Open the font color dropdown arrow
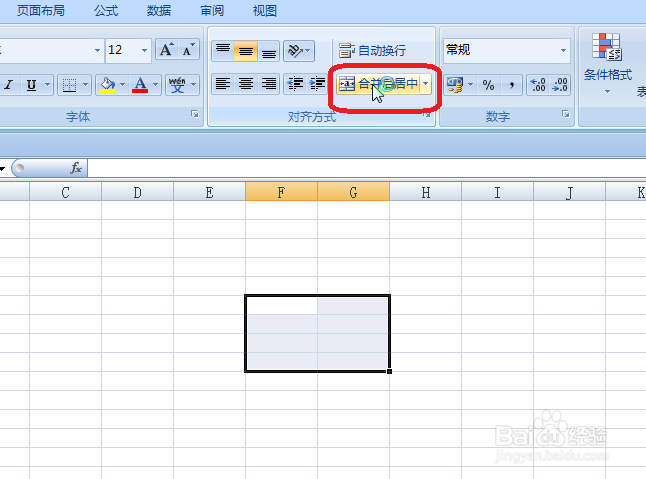This screenshot has width=646, height=479. [x=155, y=85]
